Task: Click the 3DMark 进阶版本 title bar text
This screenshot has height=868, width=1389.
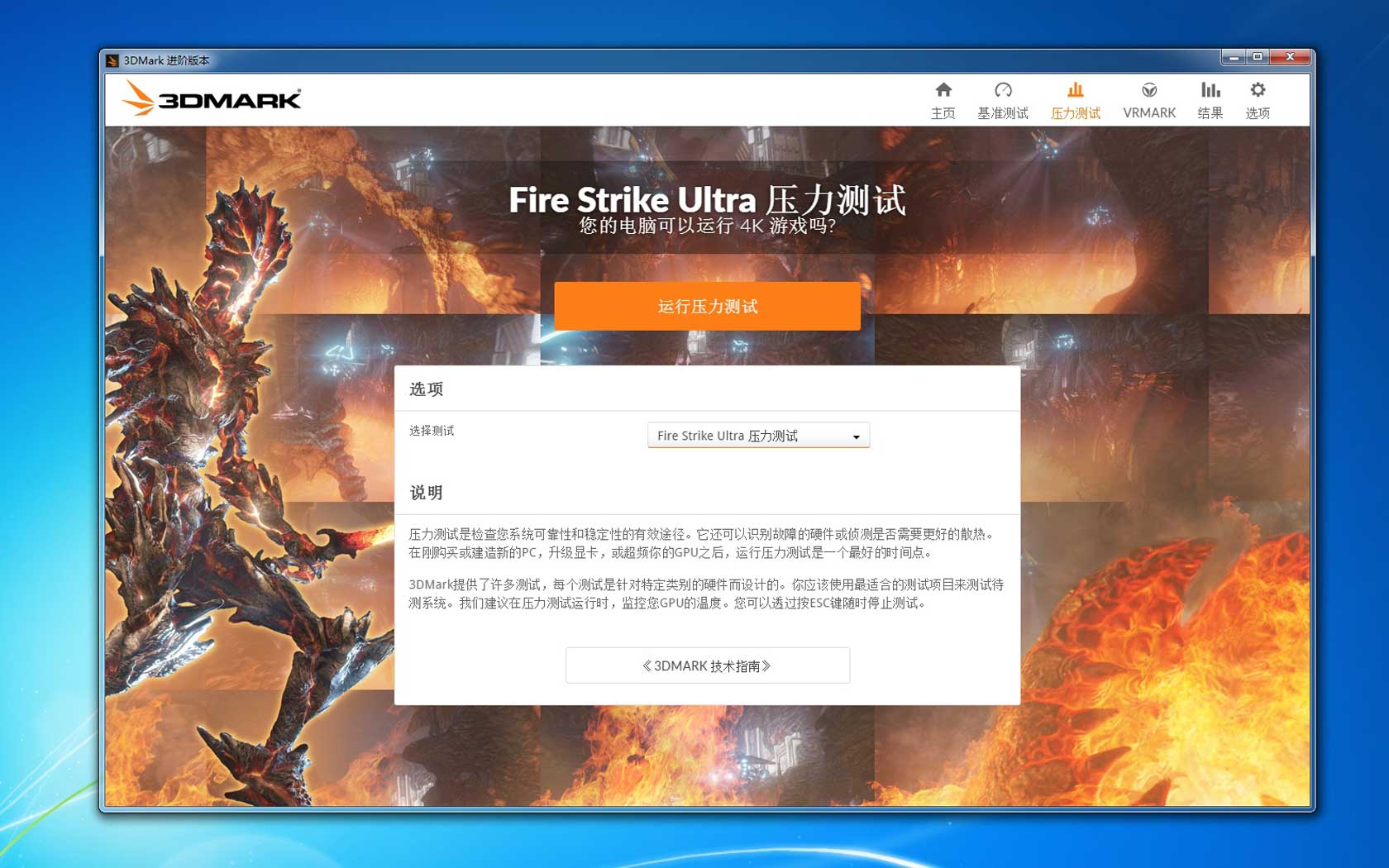Action: point(166,60)
